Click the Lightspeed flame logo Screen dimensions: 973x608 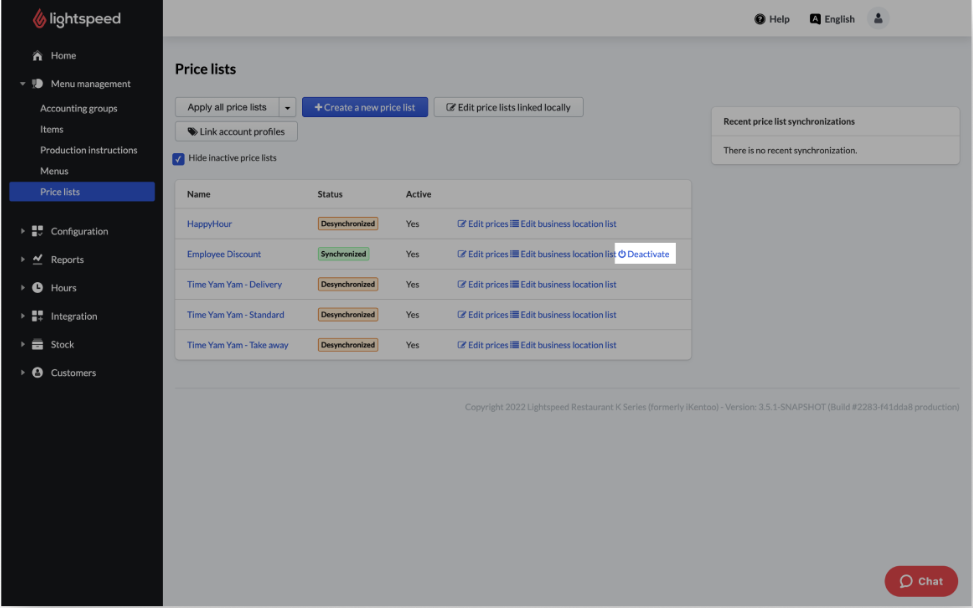[x=39, y=19]
